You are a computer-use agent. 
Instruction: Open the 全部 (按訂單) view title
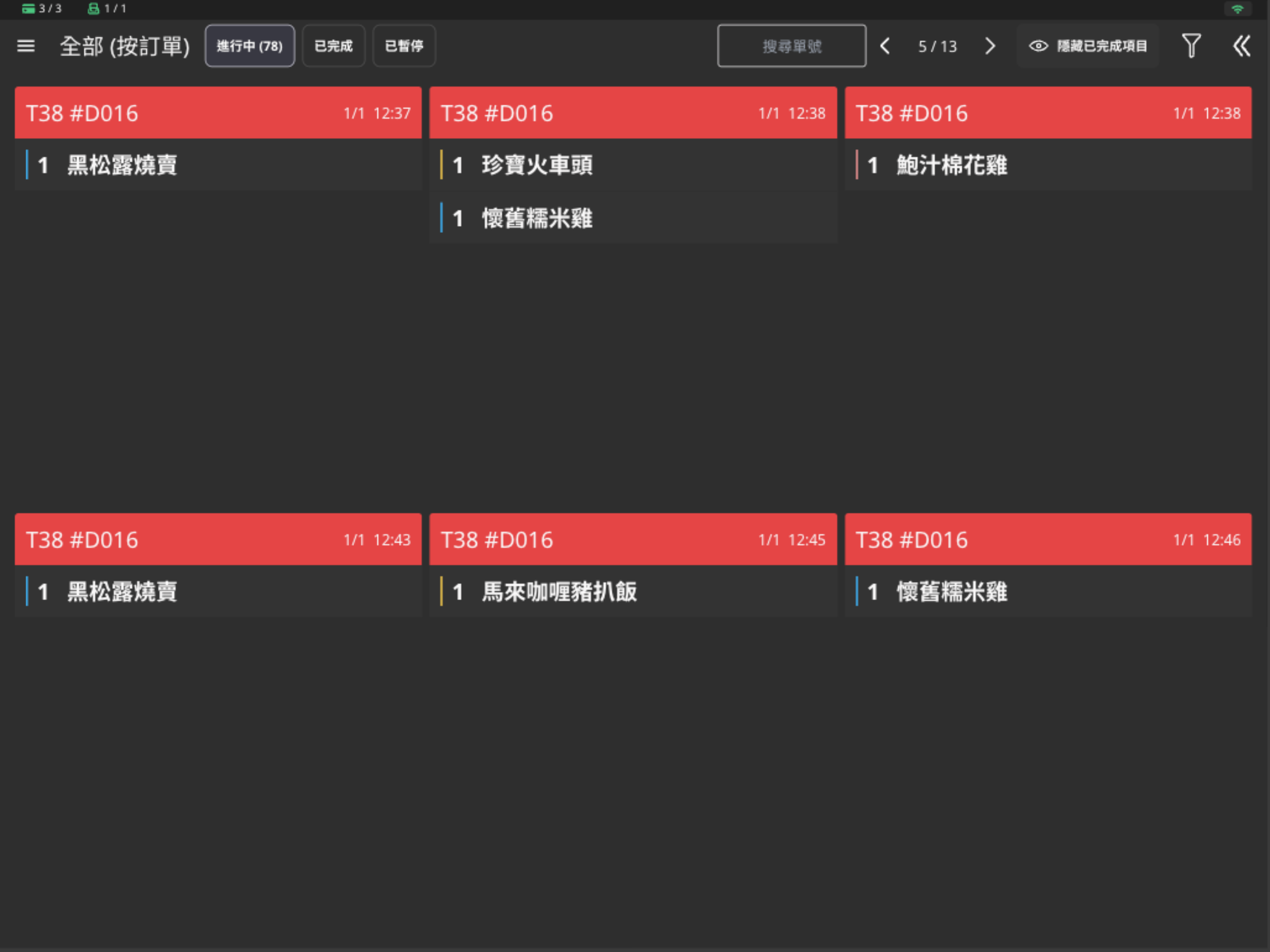[x=125, y=46]
